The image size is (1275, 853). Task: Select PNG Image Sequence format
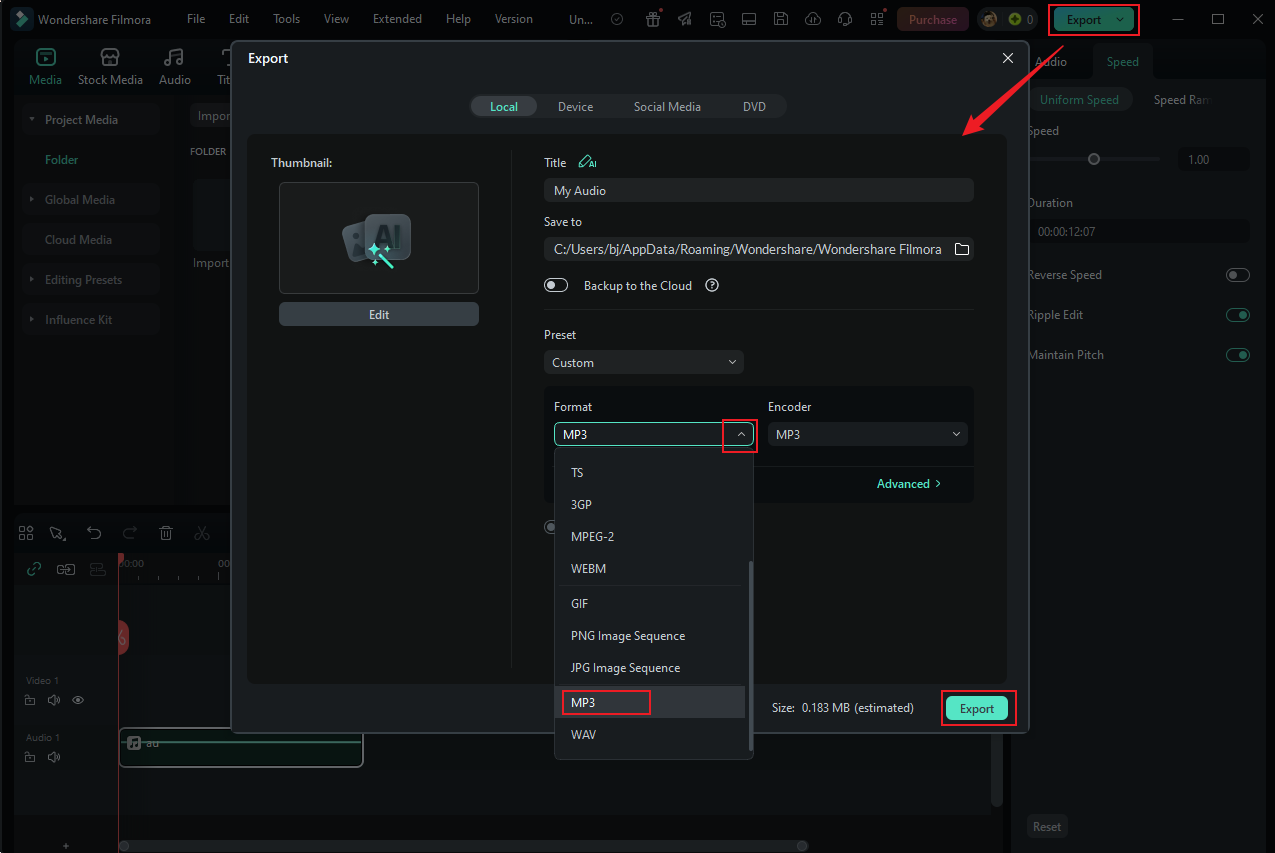click(650, 636)
